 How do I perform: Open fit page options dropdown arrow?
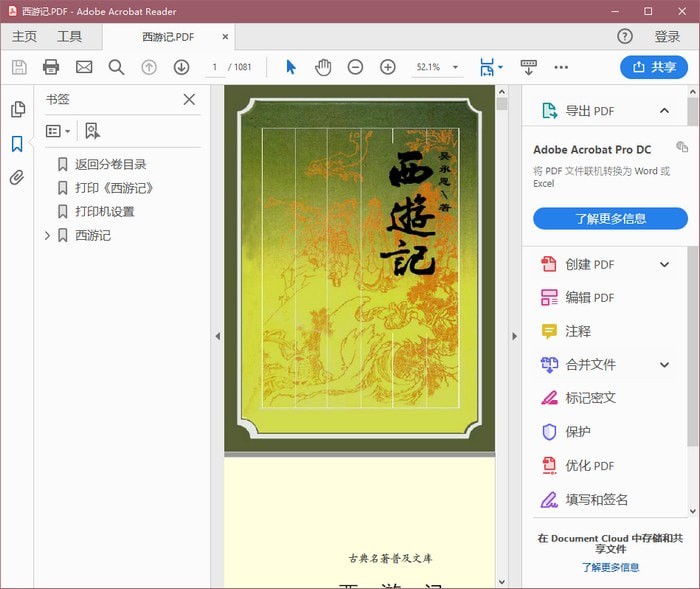tap(500, 67)
